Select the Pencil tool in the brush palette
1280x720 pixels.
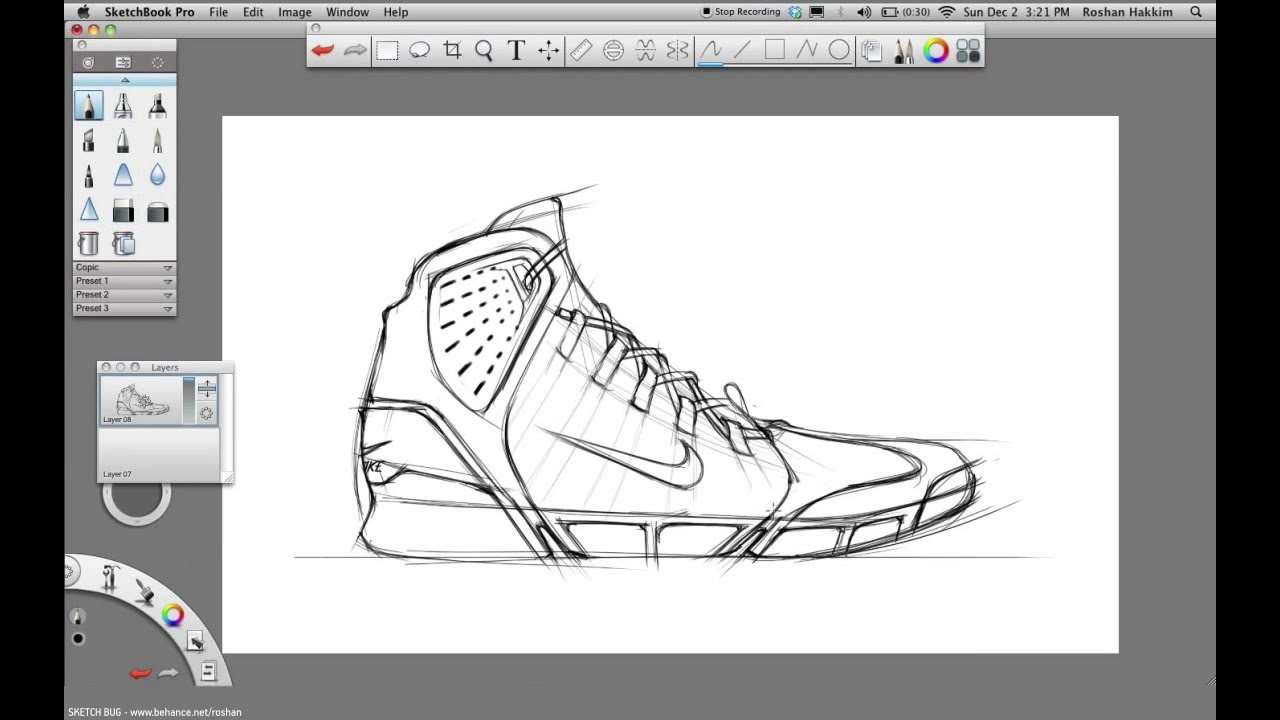pyautogui.click(x=89, y=104)
